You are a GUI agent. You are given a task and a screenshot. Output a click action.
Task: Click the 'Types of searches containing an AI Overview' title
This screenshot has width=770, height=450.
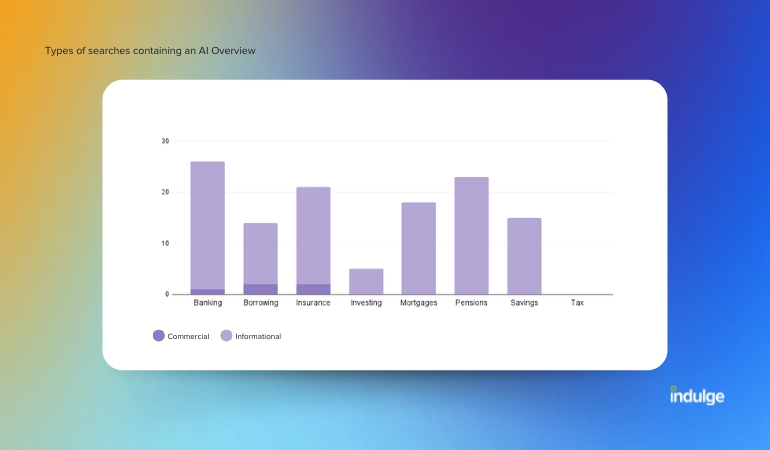tap(150, 51)
